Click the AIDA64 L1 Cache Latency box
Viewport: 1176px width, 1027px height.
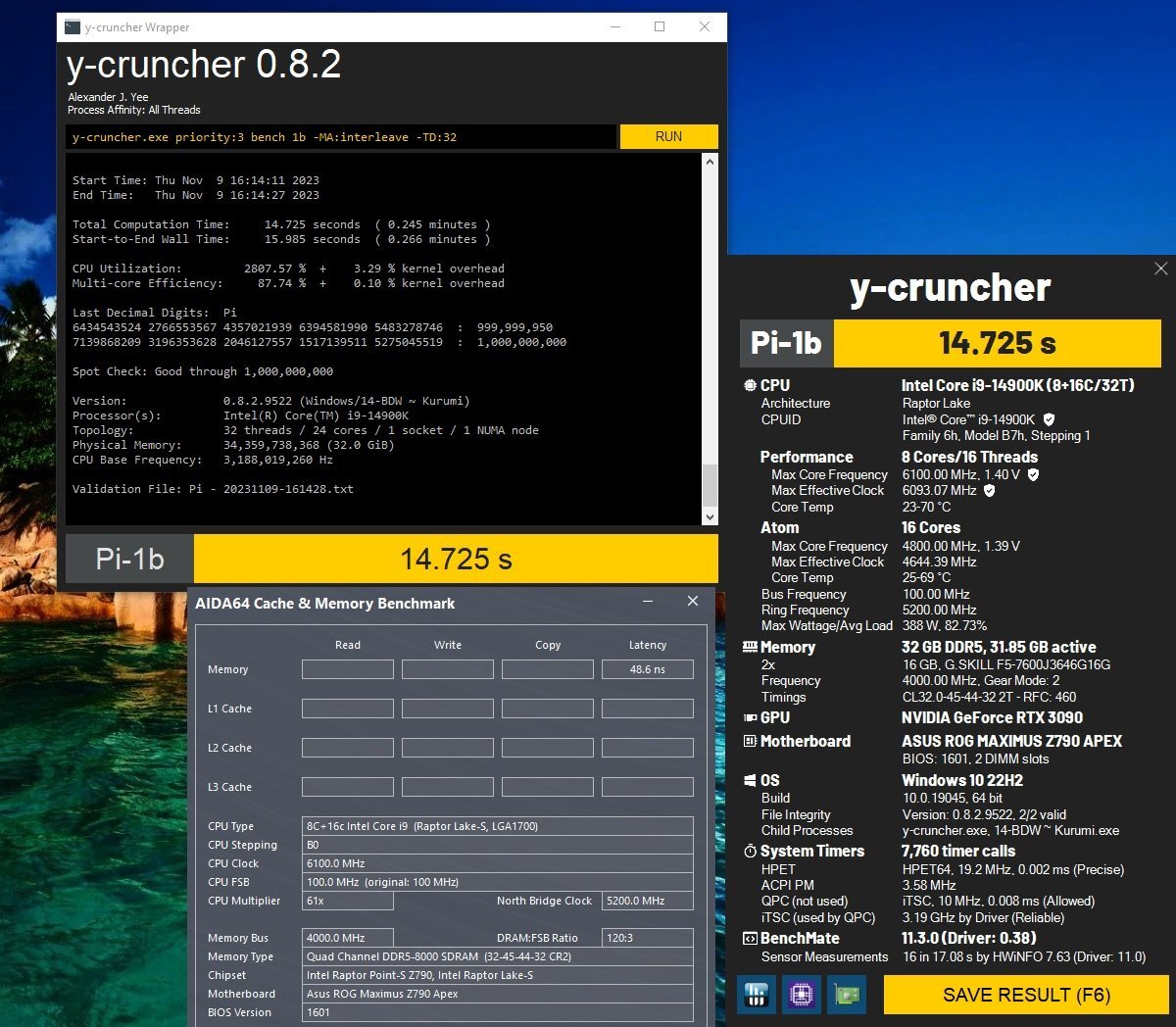click(x=648, y=709)
